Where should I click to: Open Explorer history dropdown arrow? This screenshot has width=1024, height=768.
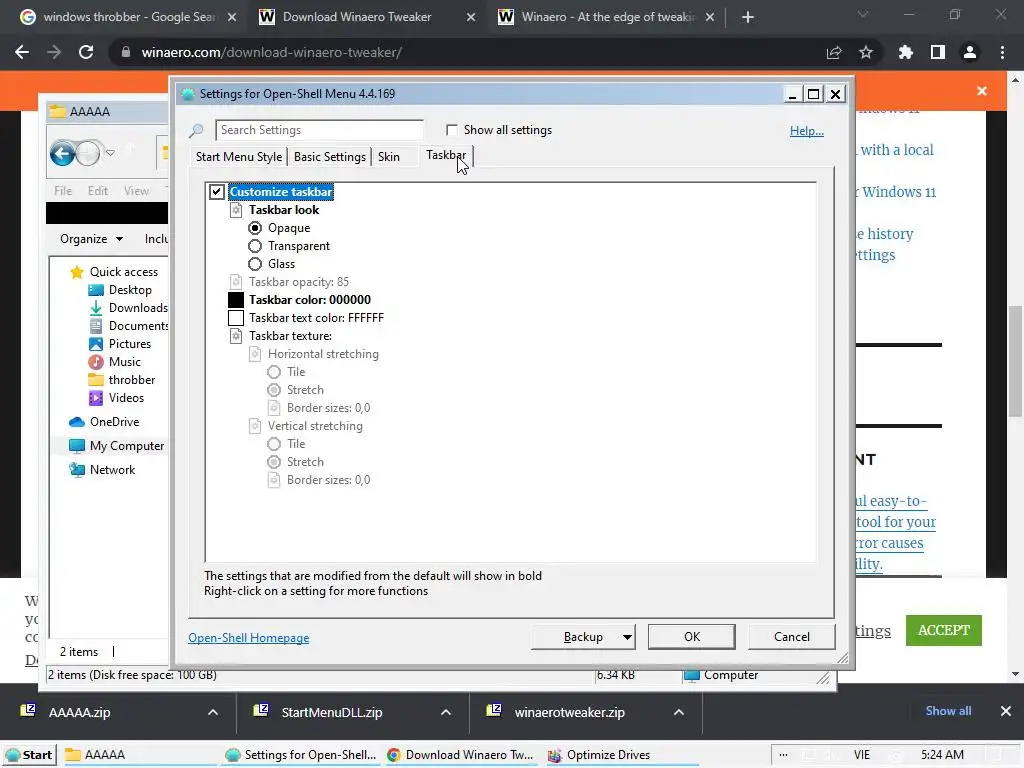110,153
